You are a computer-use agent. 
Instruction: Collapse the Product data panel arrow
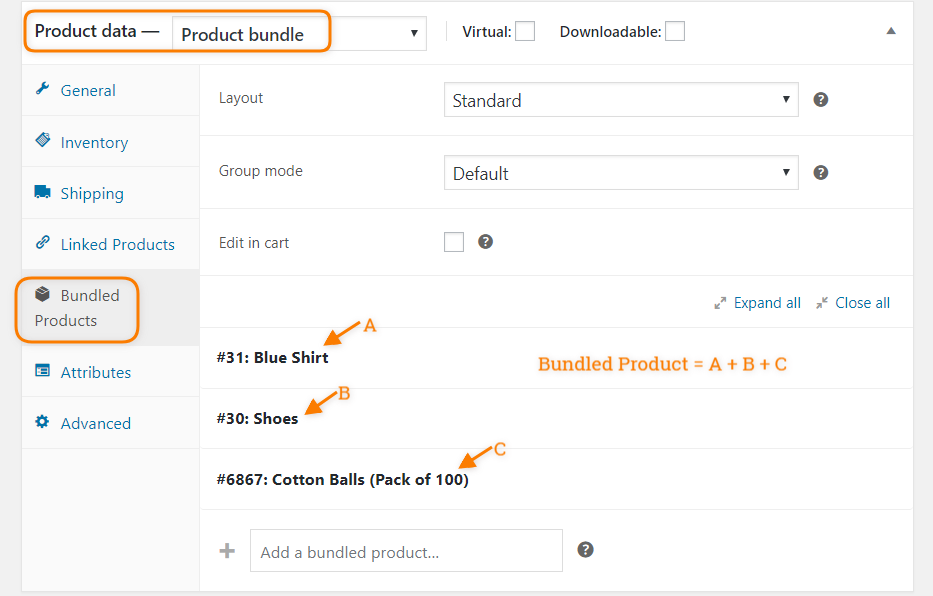click(891, 31)
